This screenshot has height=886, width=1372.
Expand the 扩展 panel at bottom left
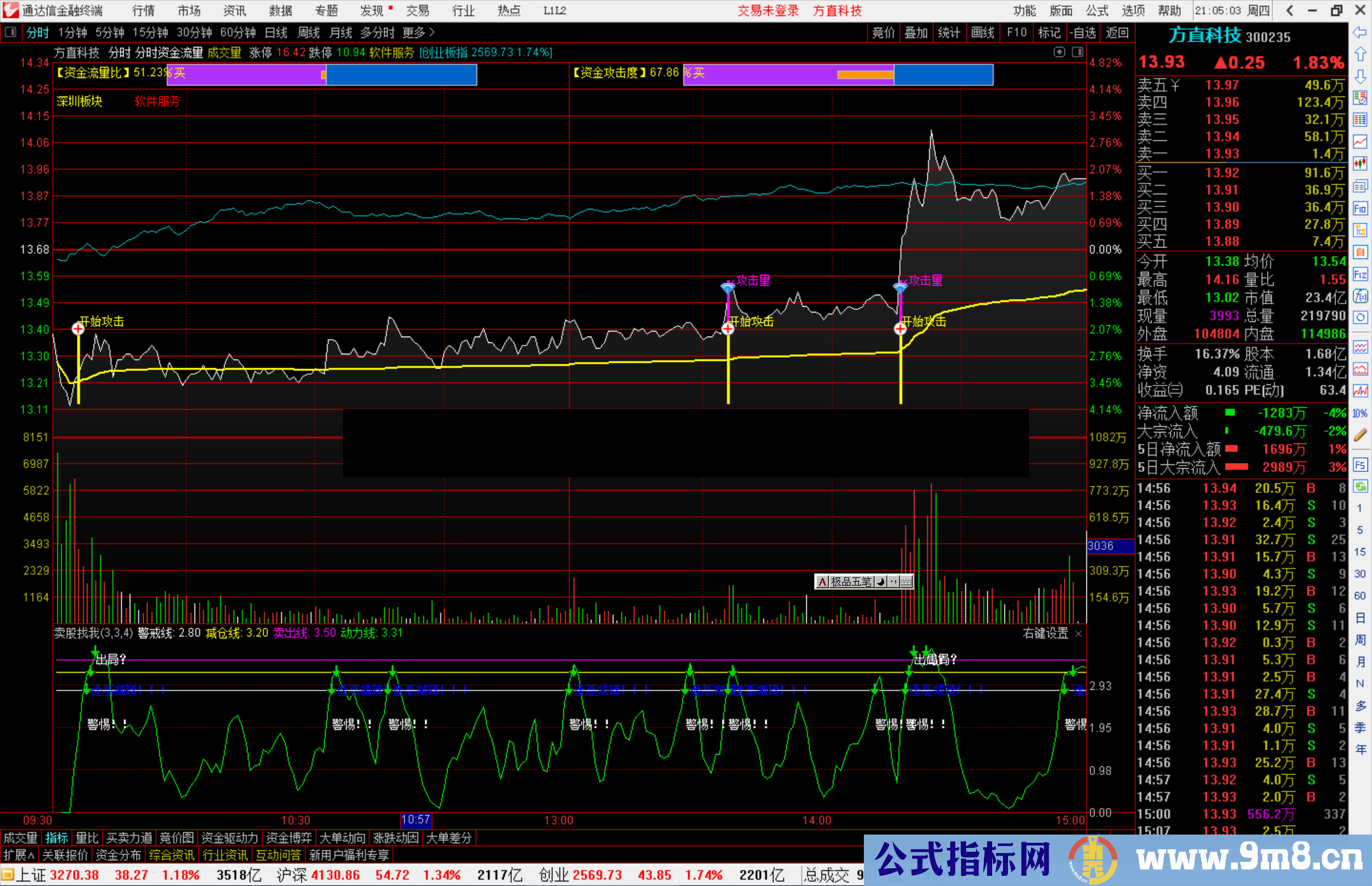(19, 856)
